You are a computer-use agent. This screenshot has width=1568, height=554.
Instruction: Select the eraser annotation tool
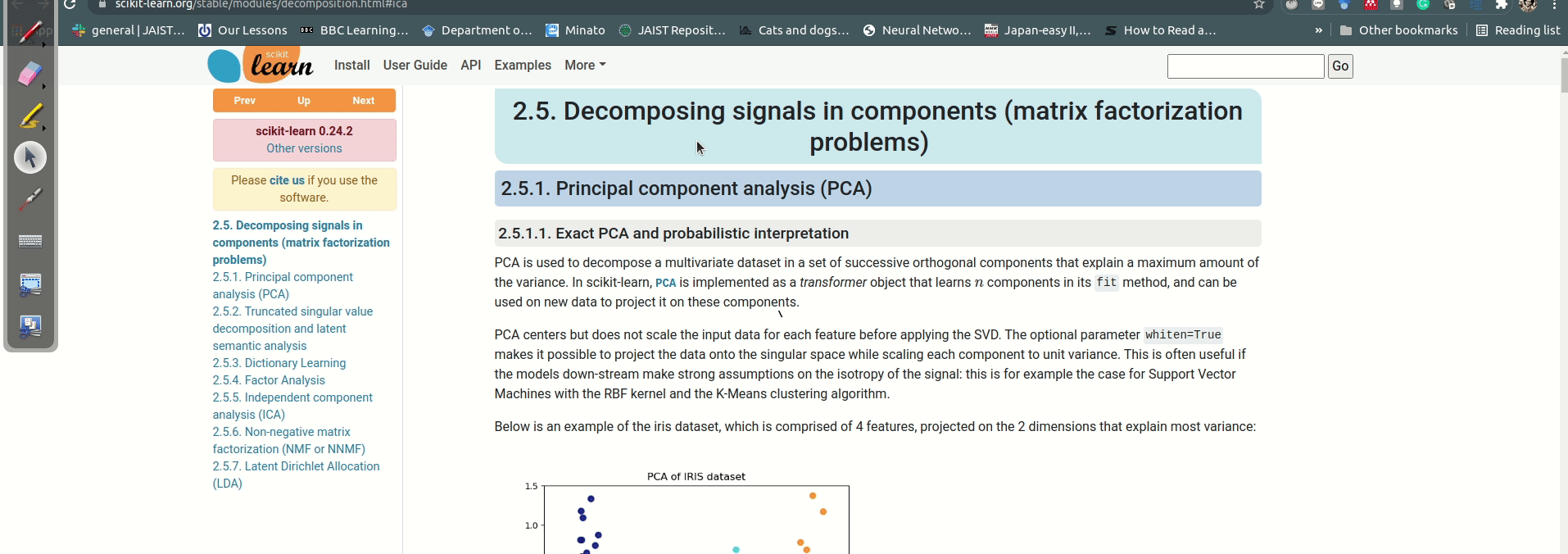(x=30, y=75)
